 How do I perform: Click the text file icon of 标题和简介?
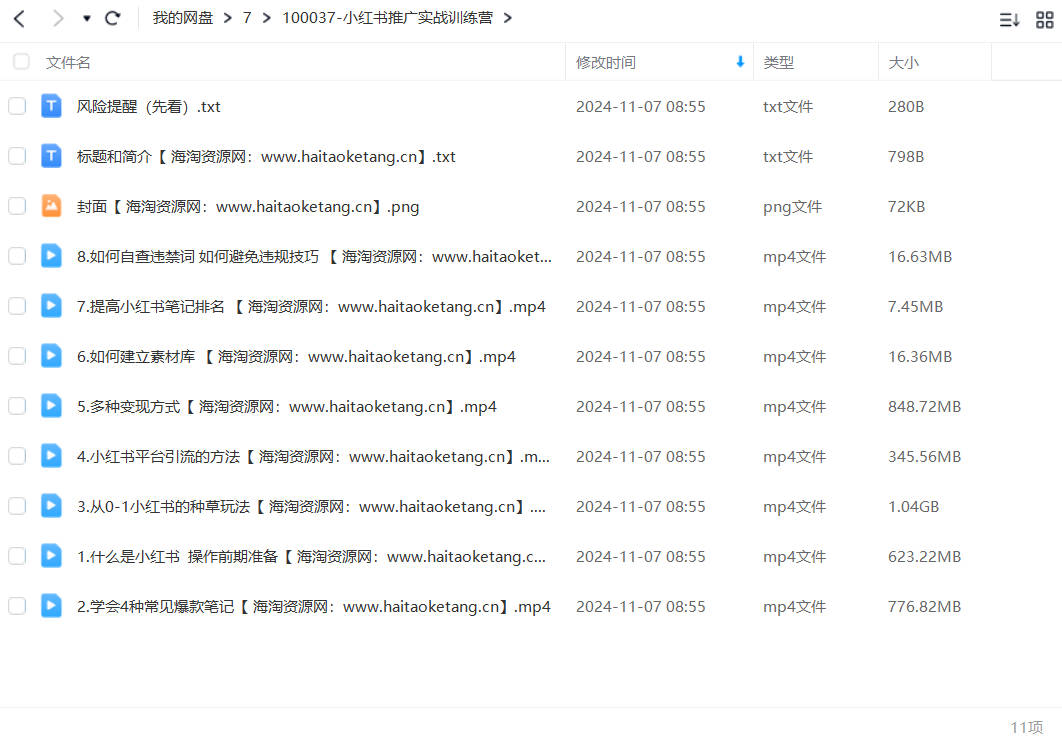pos(51,156)
